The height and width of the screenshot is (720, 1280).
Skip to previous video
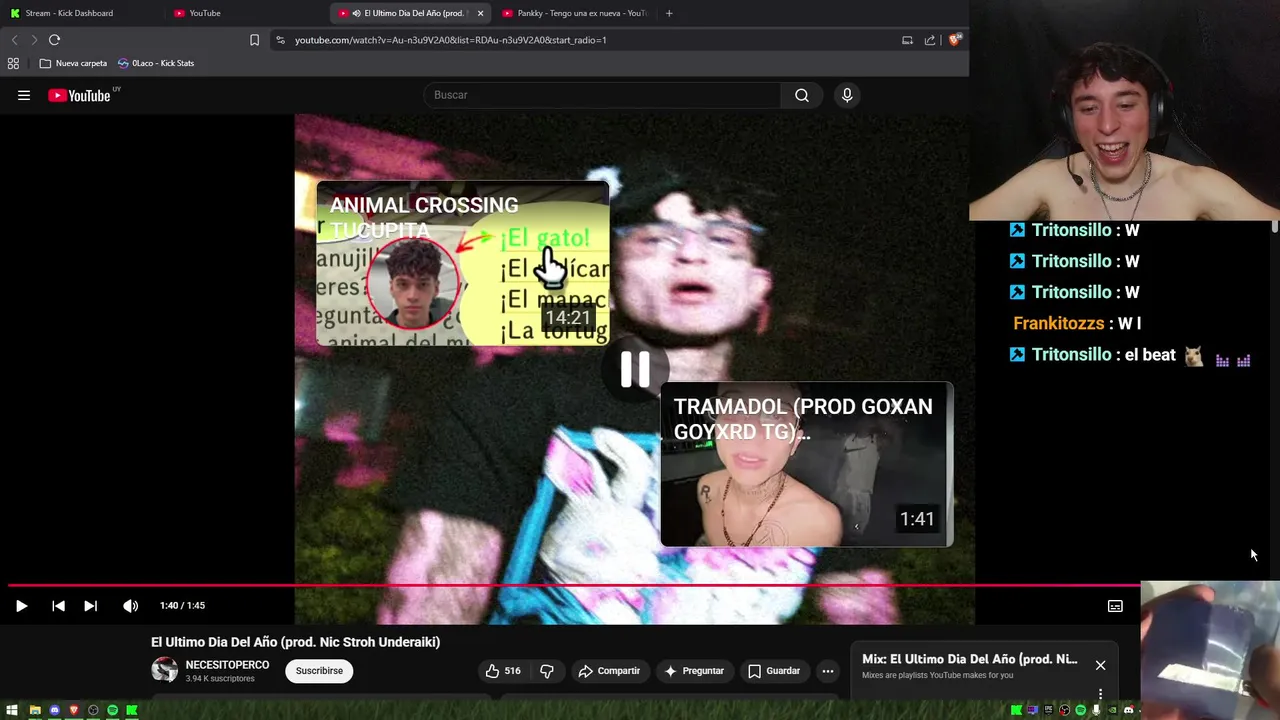pos(58,606)
